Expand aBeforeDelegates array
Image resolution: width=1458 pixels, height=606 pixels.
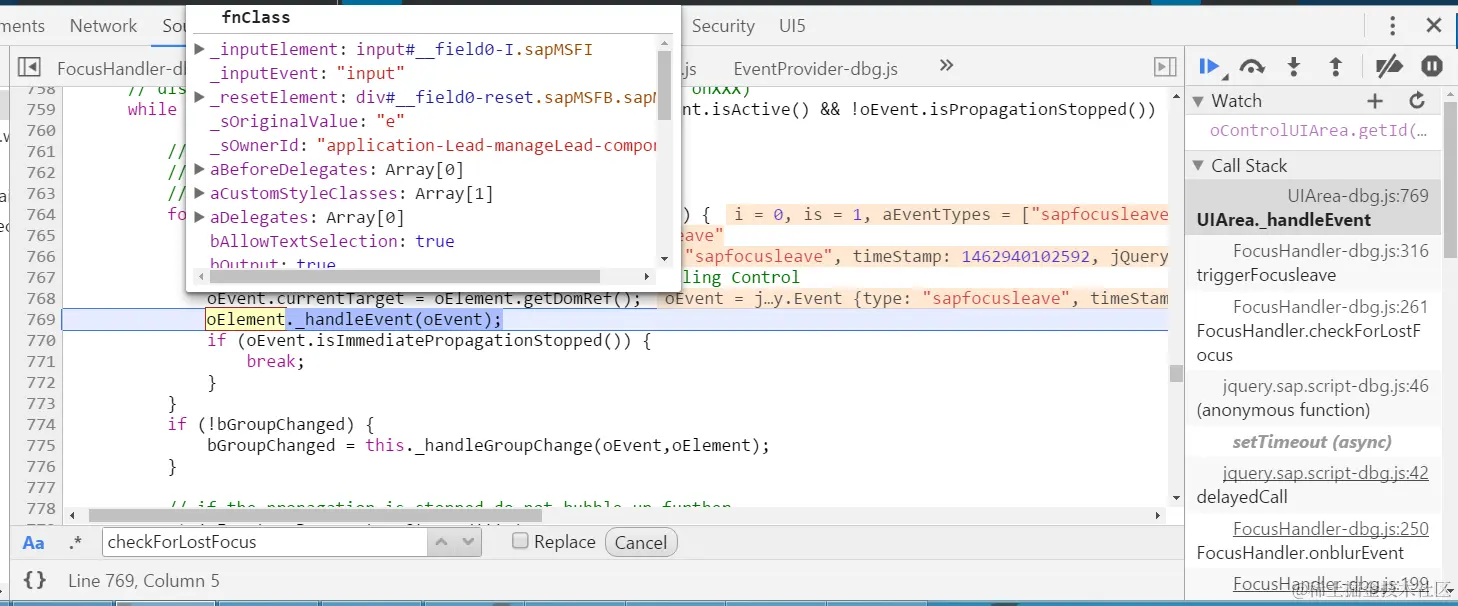(199, 169)
